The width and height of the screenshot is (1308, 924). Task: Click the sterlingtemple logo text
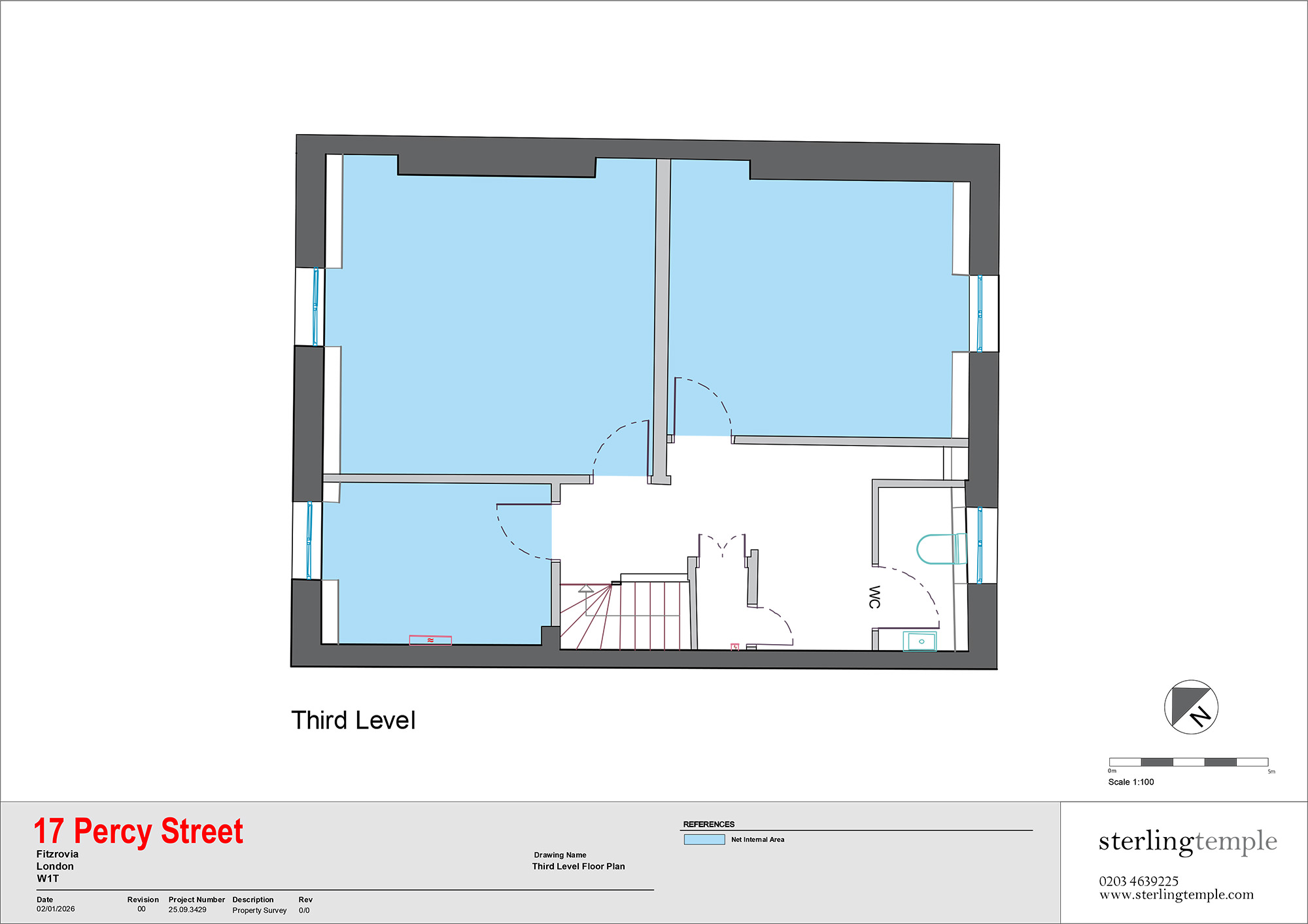click(1187, 842)
